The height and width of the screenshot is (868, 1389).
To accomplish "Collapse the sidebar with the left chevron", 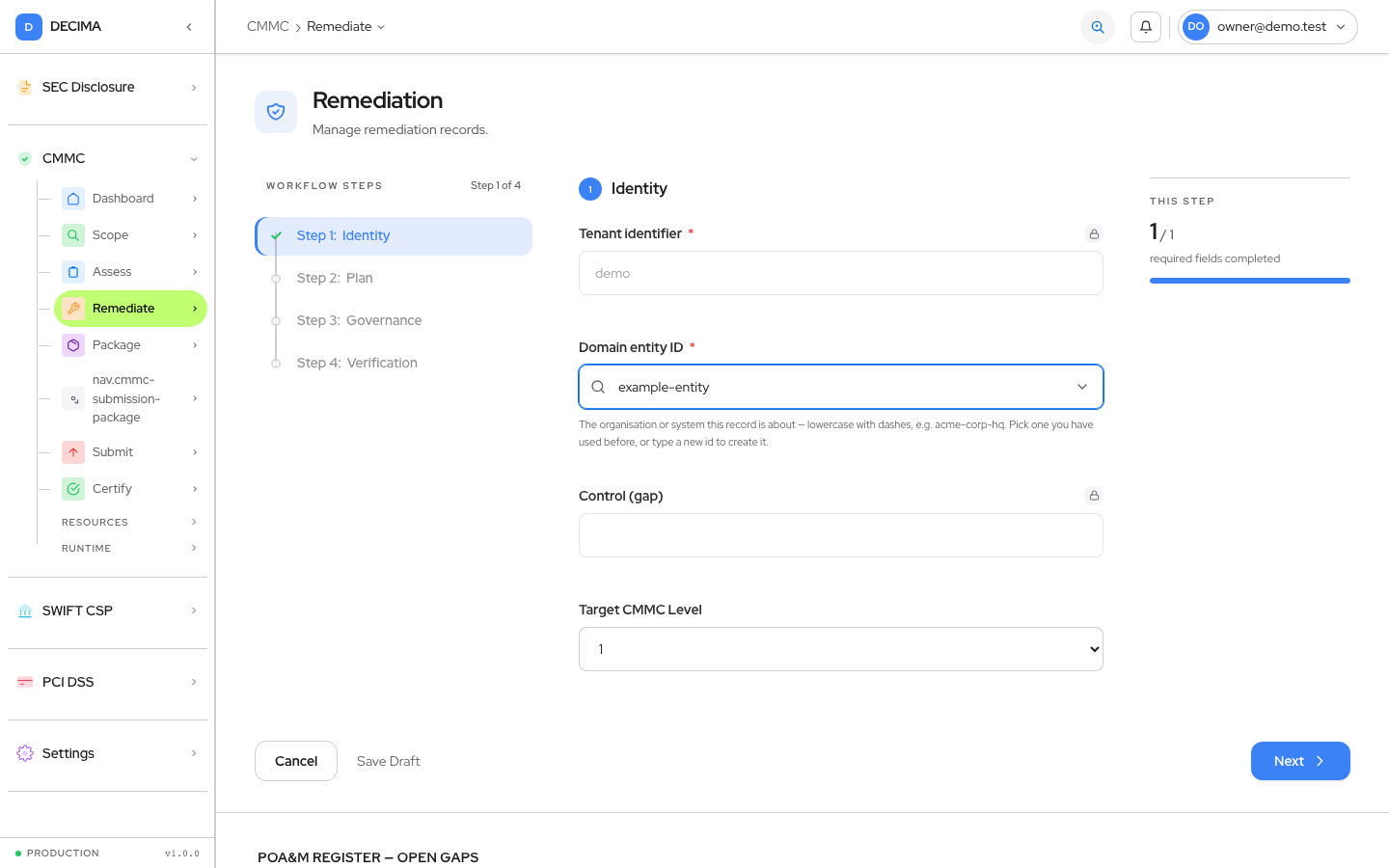I will pyautogui.click(x=189, y=27).
